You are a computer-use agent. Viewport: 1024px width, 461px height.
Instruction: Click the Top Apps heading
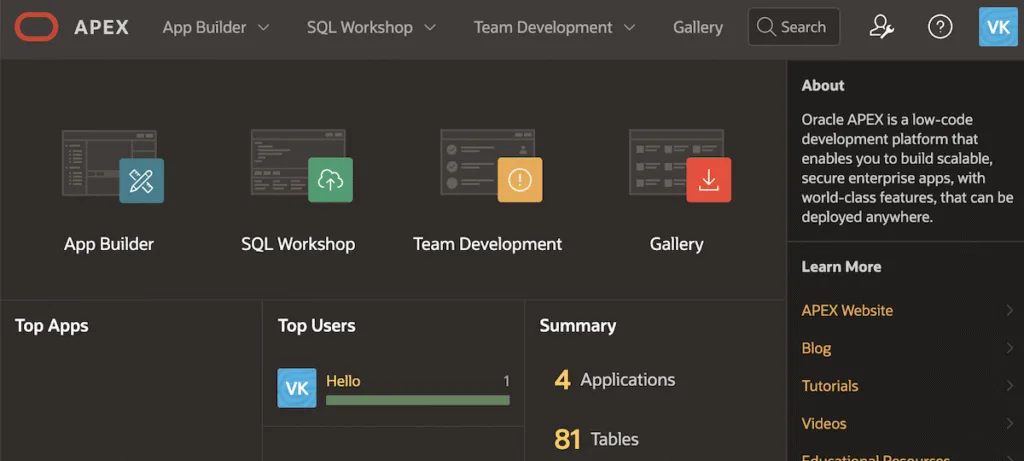[x=52, y=326]
